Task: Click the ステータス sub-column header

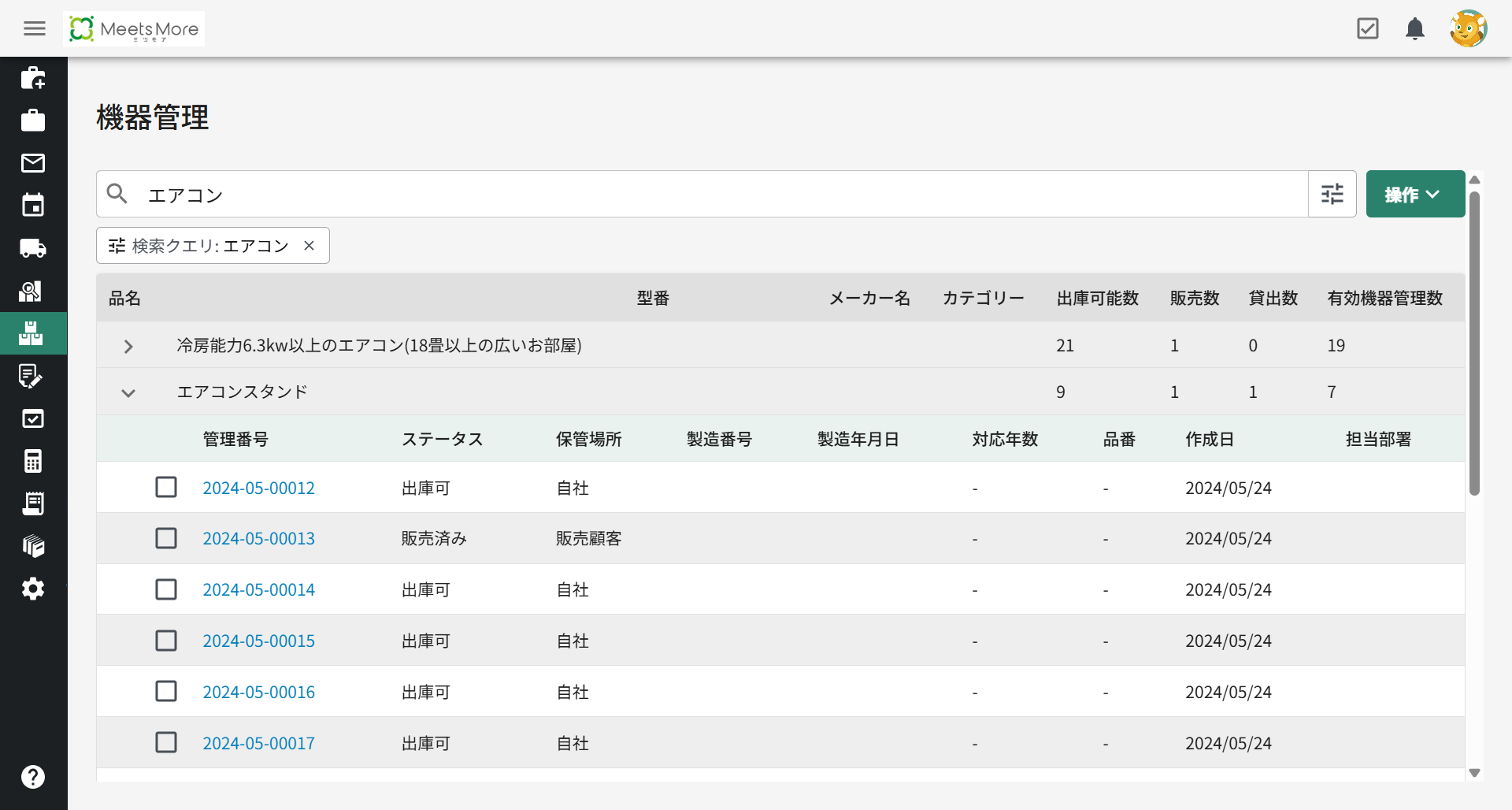Action: point(443,439)
